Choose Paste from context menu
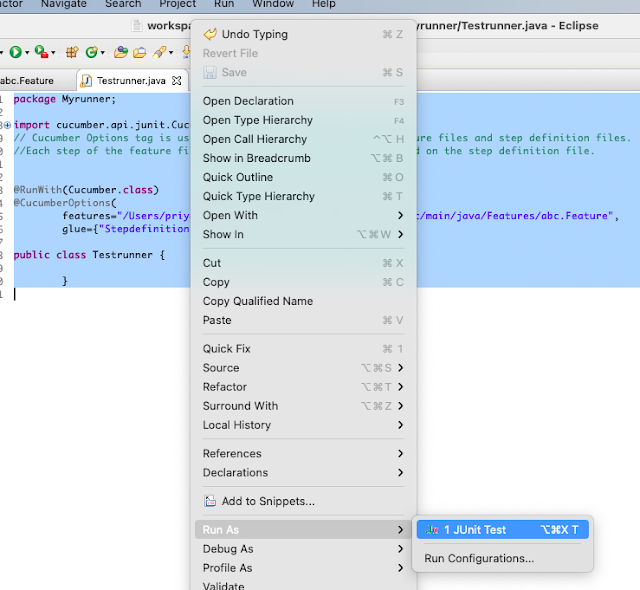Screen dimensions: 640x590 303,320
